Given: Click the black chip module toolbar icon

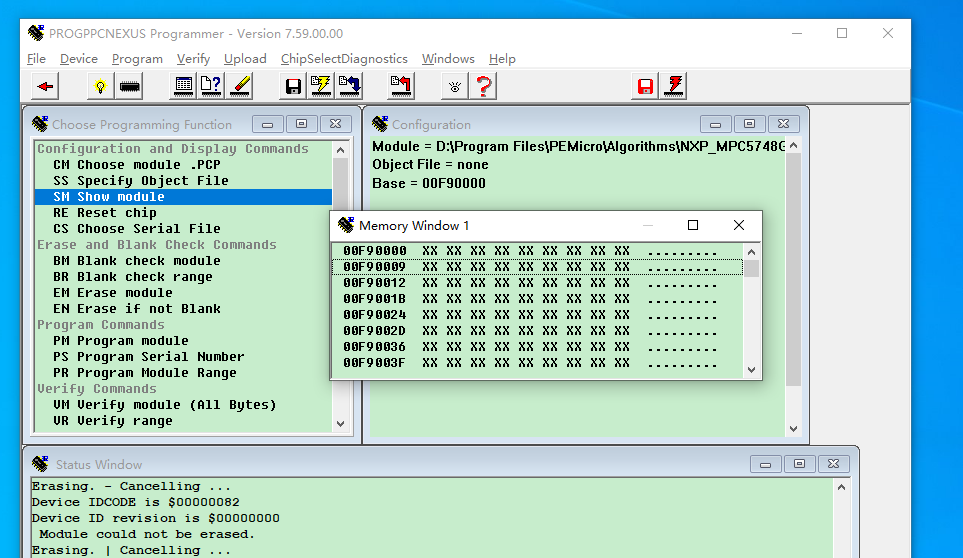Looking at the screenshot, I should (130, 86).
